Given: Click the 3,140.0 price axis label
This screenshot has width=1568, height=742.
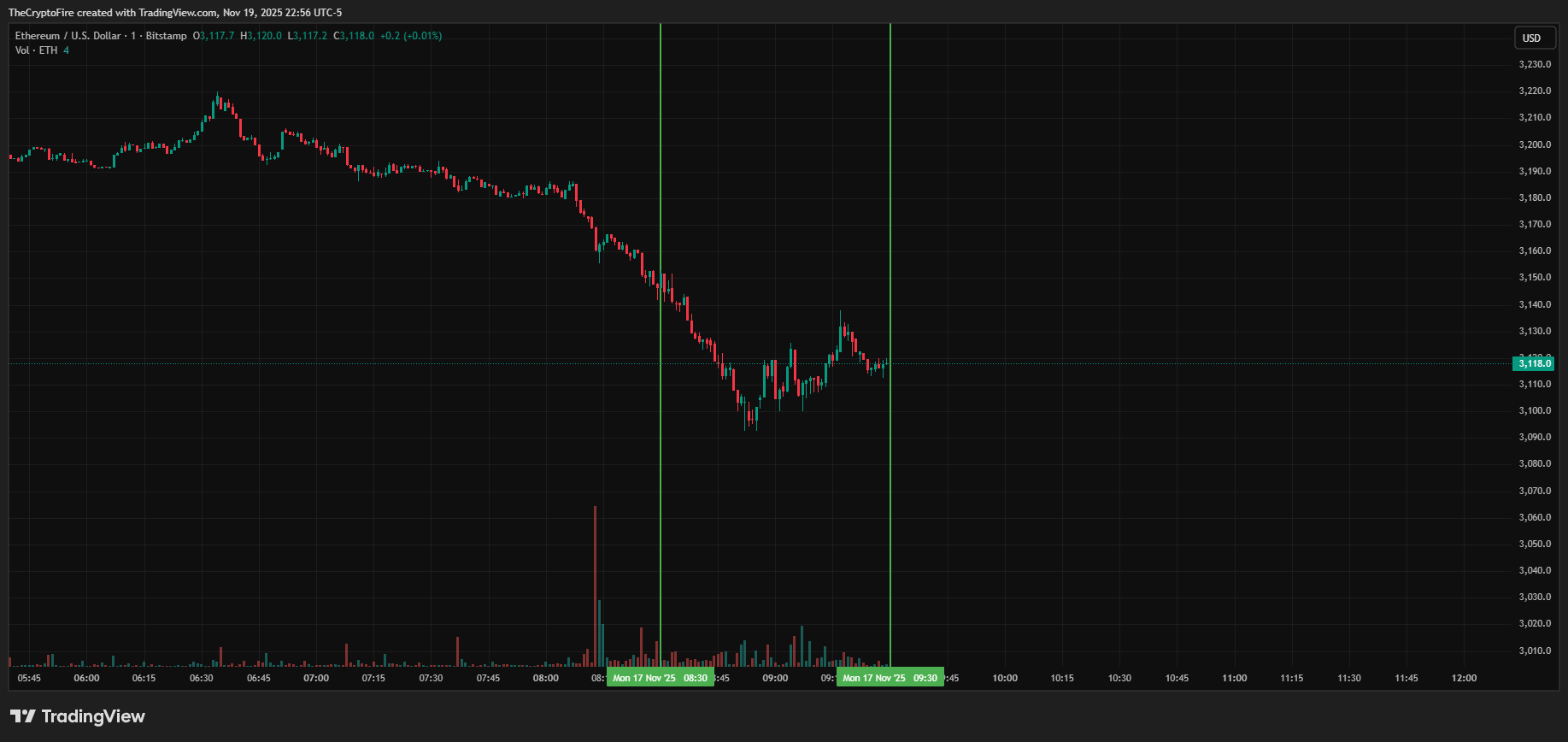Looking at the screenshot, I should coord(1536,304).
